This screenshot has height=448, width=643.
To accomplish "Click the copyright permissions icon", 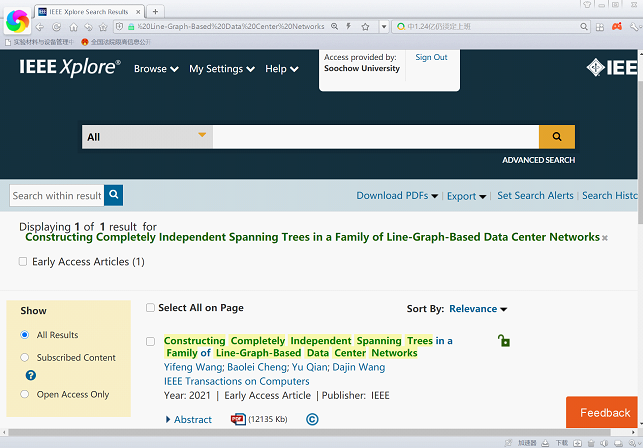I will tap(312, 420).
